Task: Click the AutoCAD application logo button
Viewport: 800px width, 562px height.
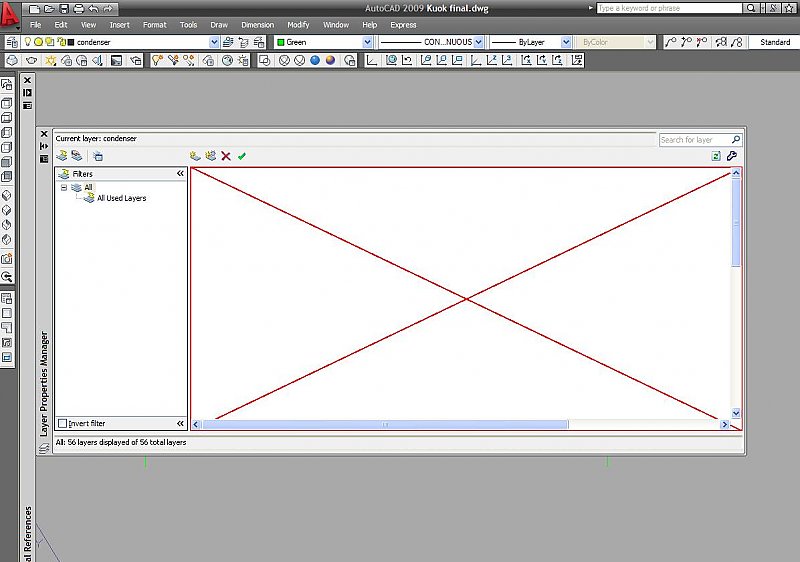Action: pyautogui.click(x=12, y=12)
